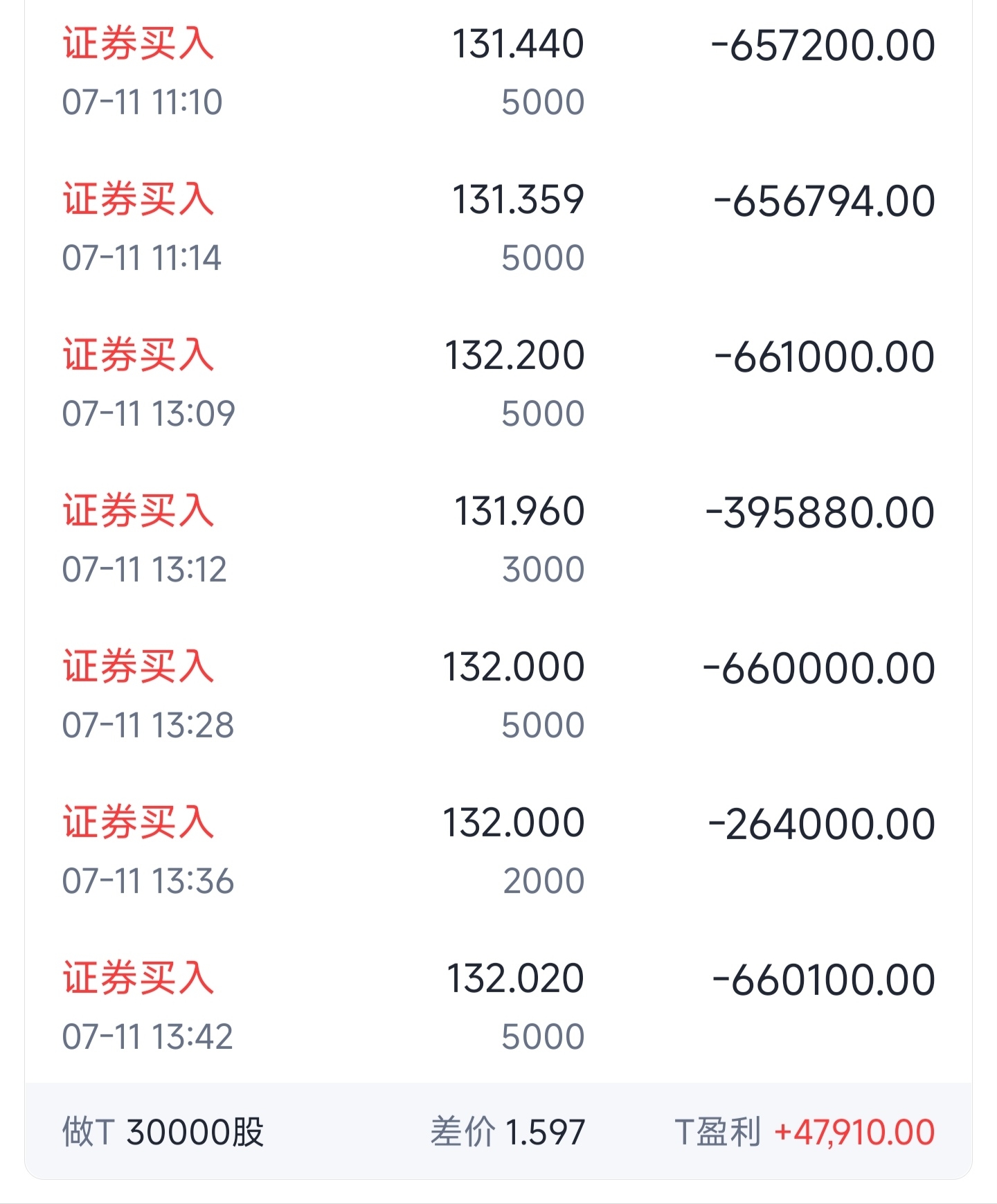Open the 07-11 13:12 证券买入 entry

pyautogui.click(x=498, y=540)
